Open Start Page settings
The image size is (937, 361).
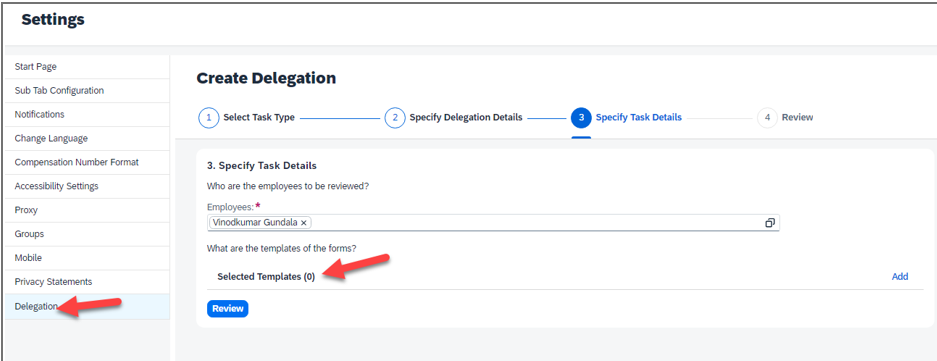pos(87,67)
